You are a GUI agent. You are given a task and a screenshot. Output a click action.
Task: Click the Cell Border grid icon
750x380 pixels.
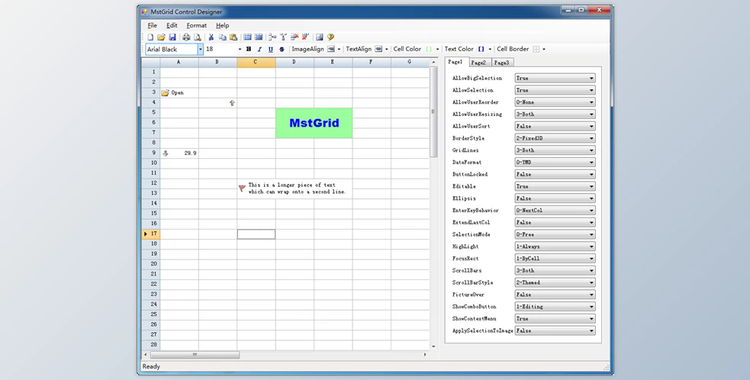[x=536, y=49]
